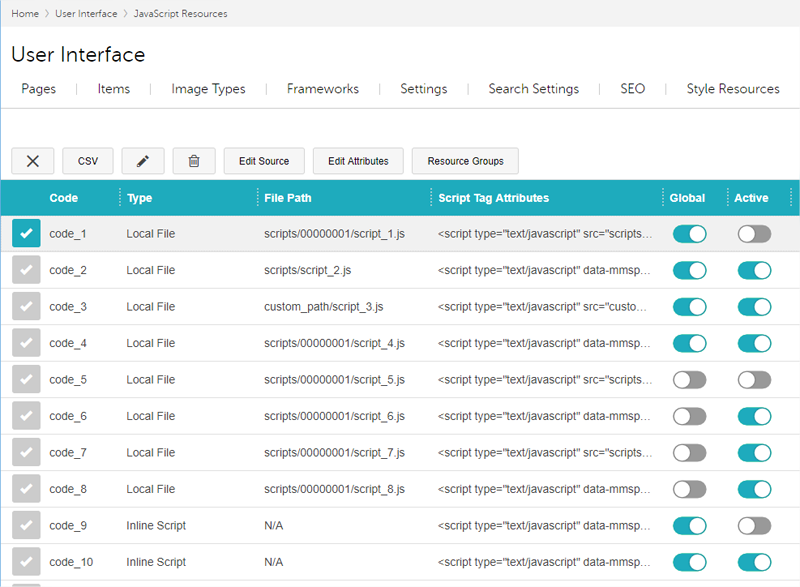Select the code_6 row checkbox
Viewport: 800px width, 587px height.
coord(26,416)
